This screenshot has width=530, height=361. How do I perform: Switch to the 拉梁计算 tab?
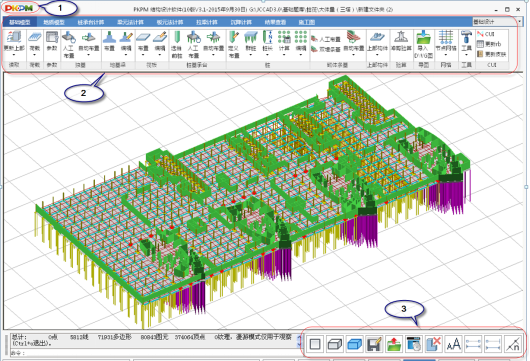click(x=207, y=22)
